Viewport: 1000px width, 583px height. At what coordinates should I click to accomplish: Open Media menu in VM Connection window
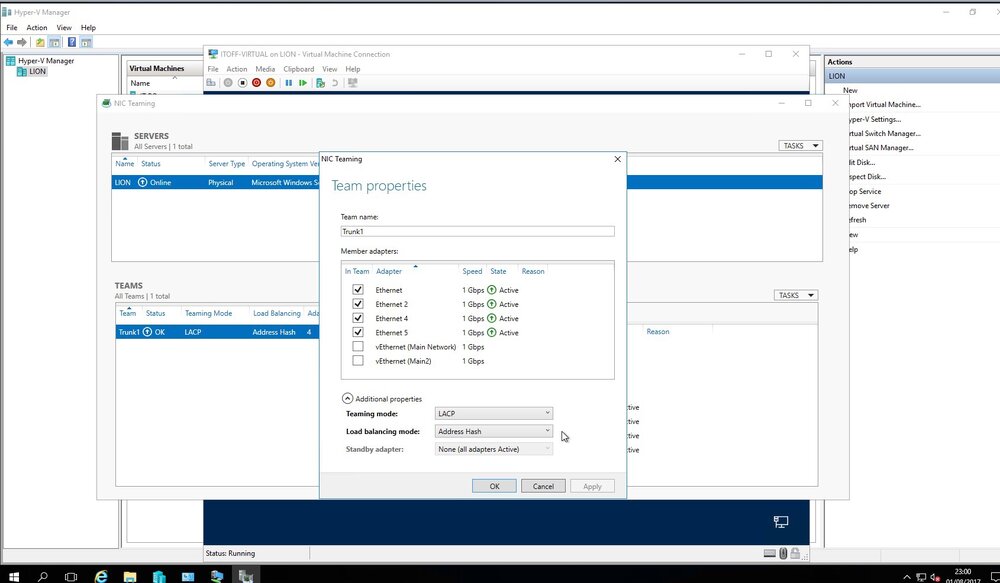click(x=265, y=69)
